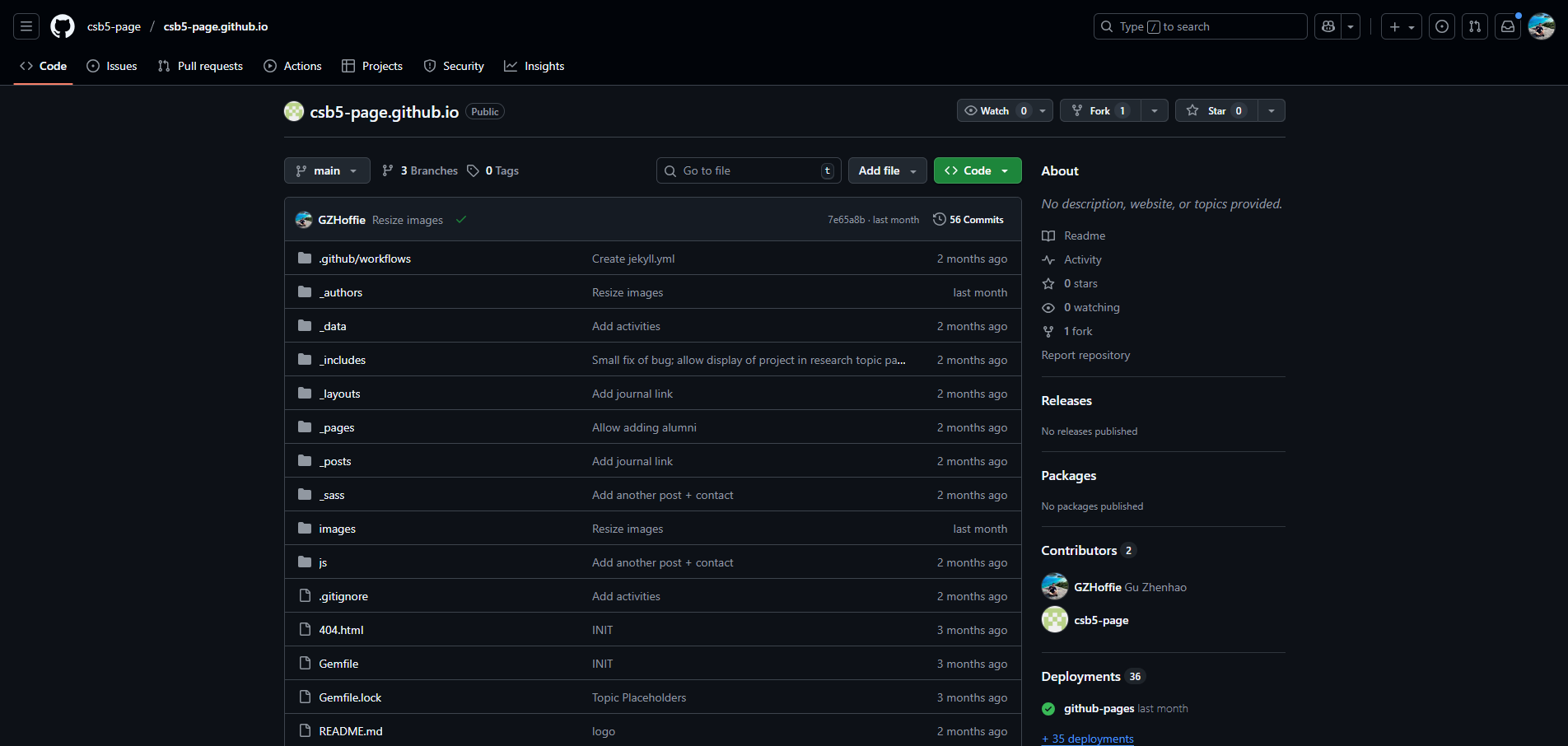Open the hamburger navigation menu

(x=26, y=26)
